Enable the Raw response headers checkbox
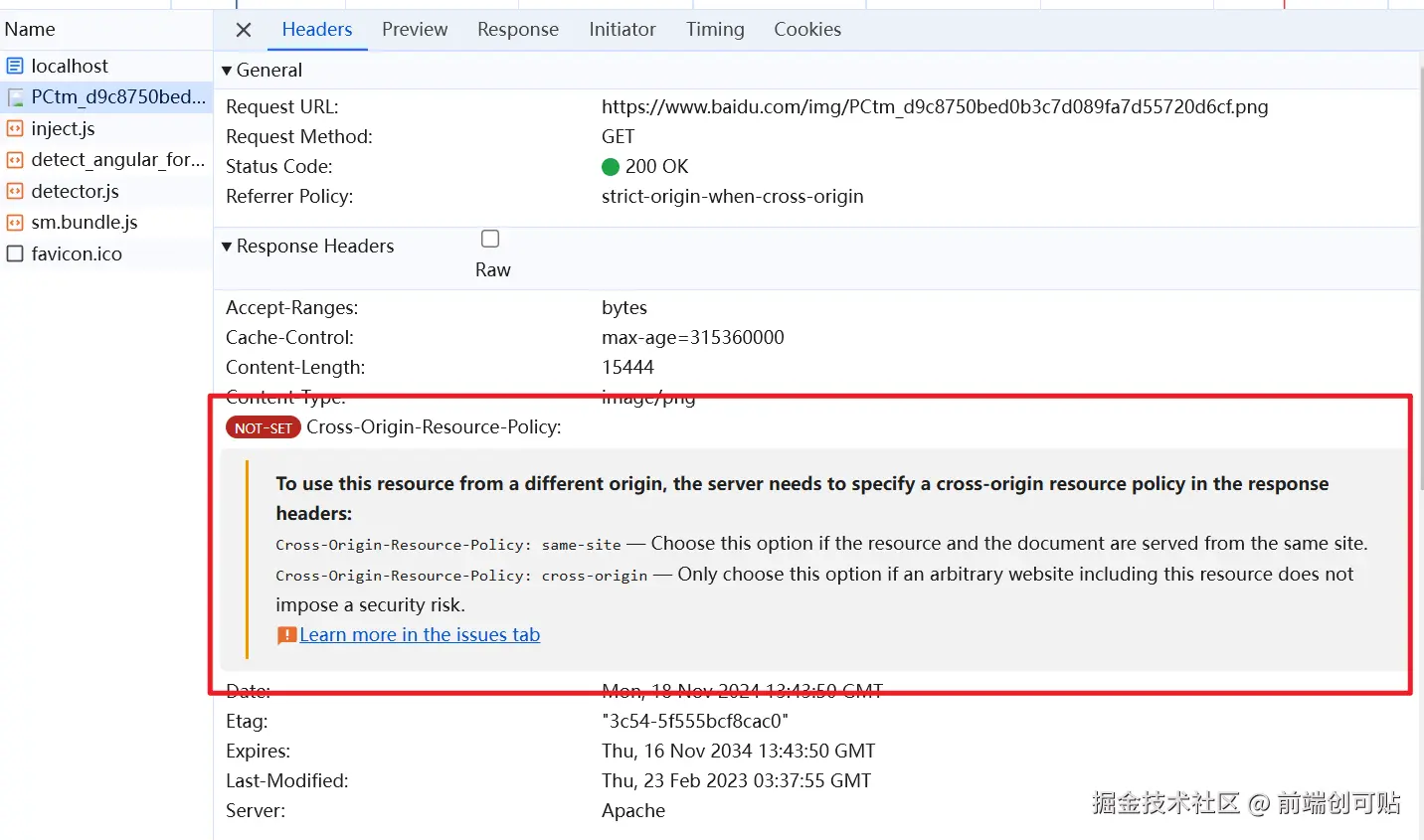 pos(490,239)
